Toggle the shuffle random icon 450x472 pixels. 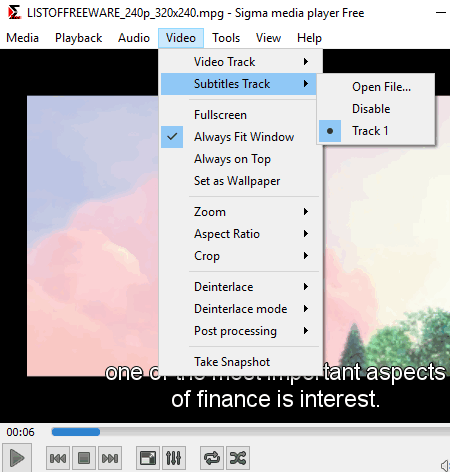tap(238, 458)
